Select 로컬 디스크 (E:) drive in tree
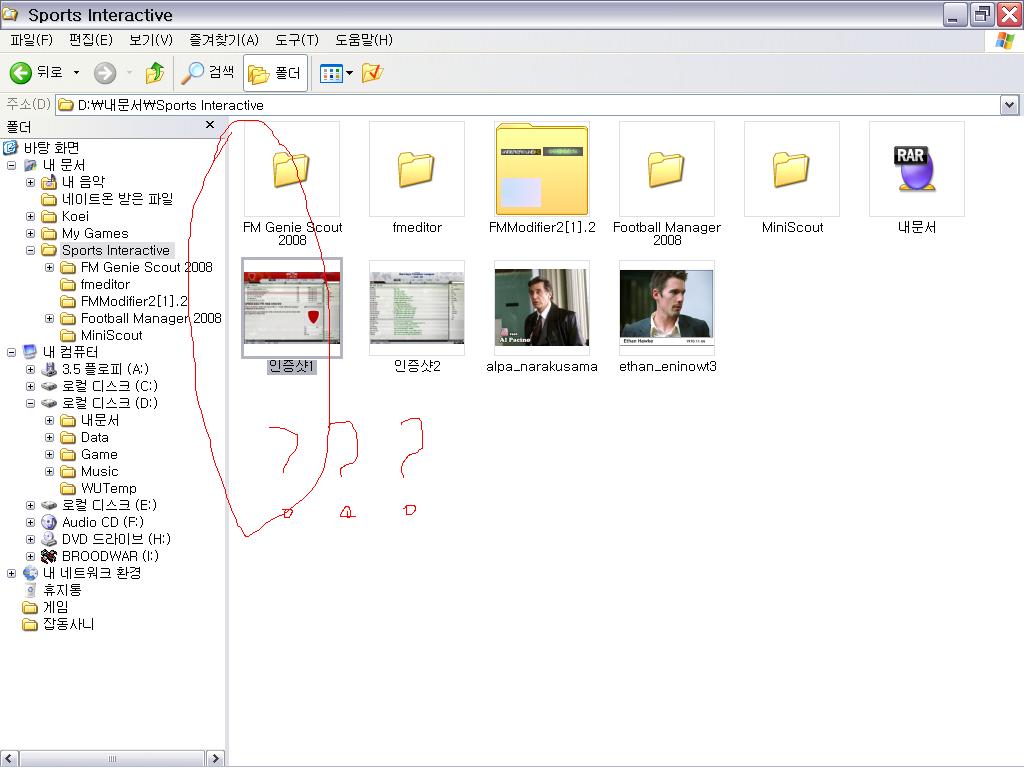This screenshot has height=768, width=1024. [x=109, y=505]
